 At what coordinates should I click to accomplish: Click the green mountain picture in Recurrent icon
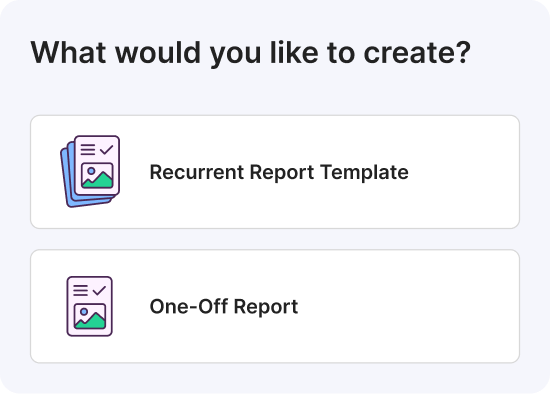[x=97, y=175]
